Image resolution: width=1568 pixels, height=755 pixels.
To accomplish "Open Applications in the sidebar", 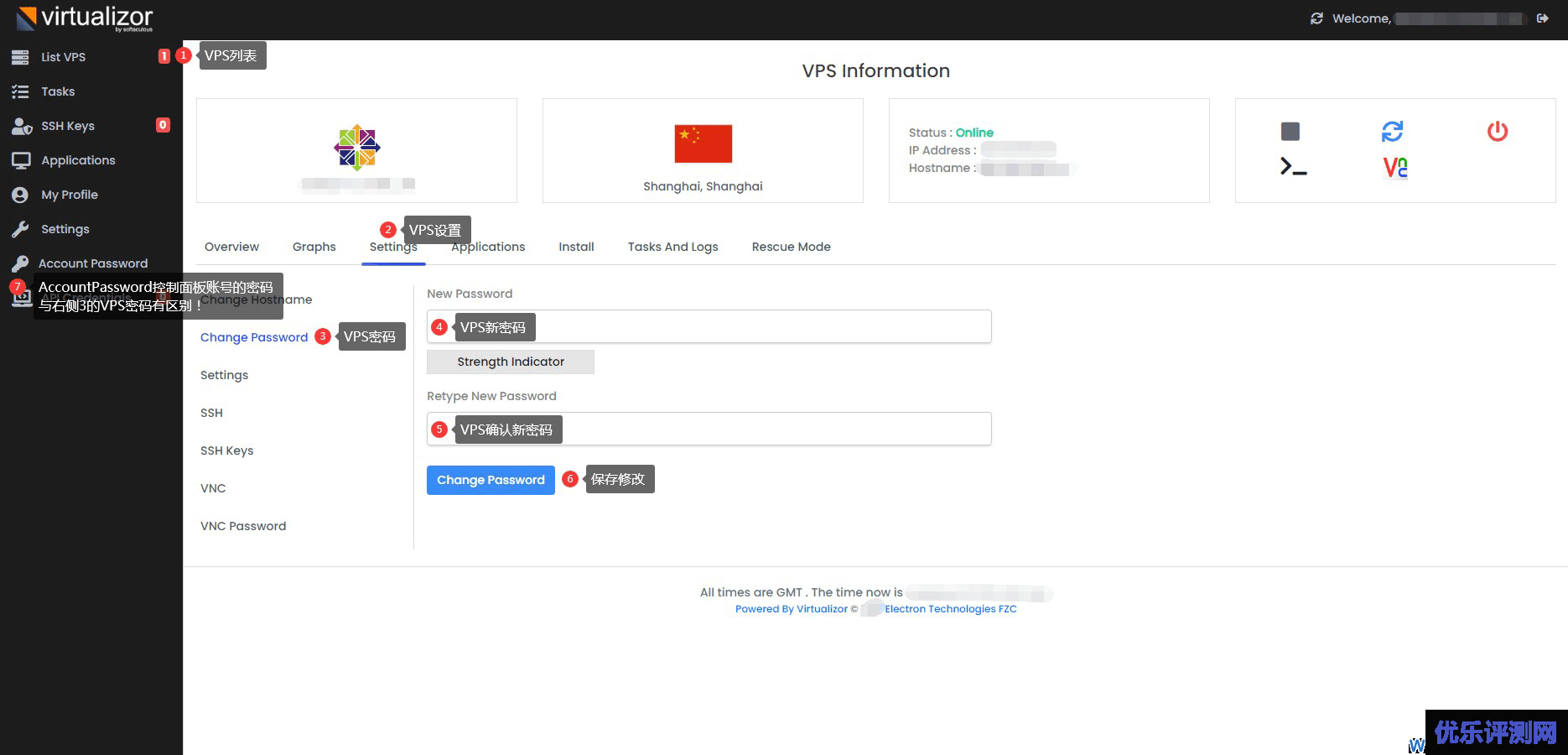I will [x=78, y=160].
